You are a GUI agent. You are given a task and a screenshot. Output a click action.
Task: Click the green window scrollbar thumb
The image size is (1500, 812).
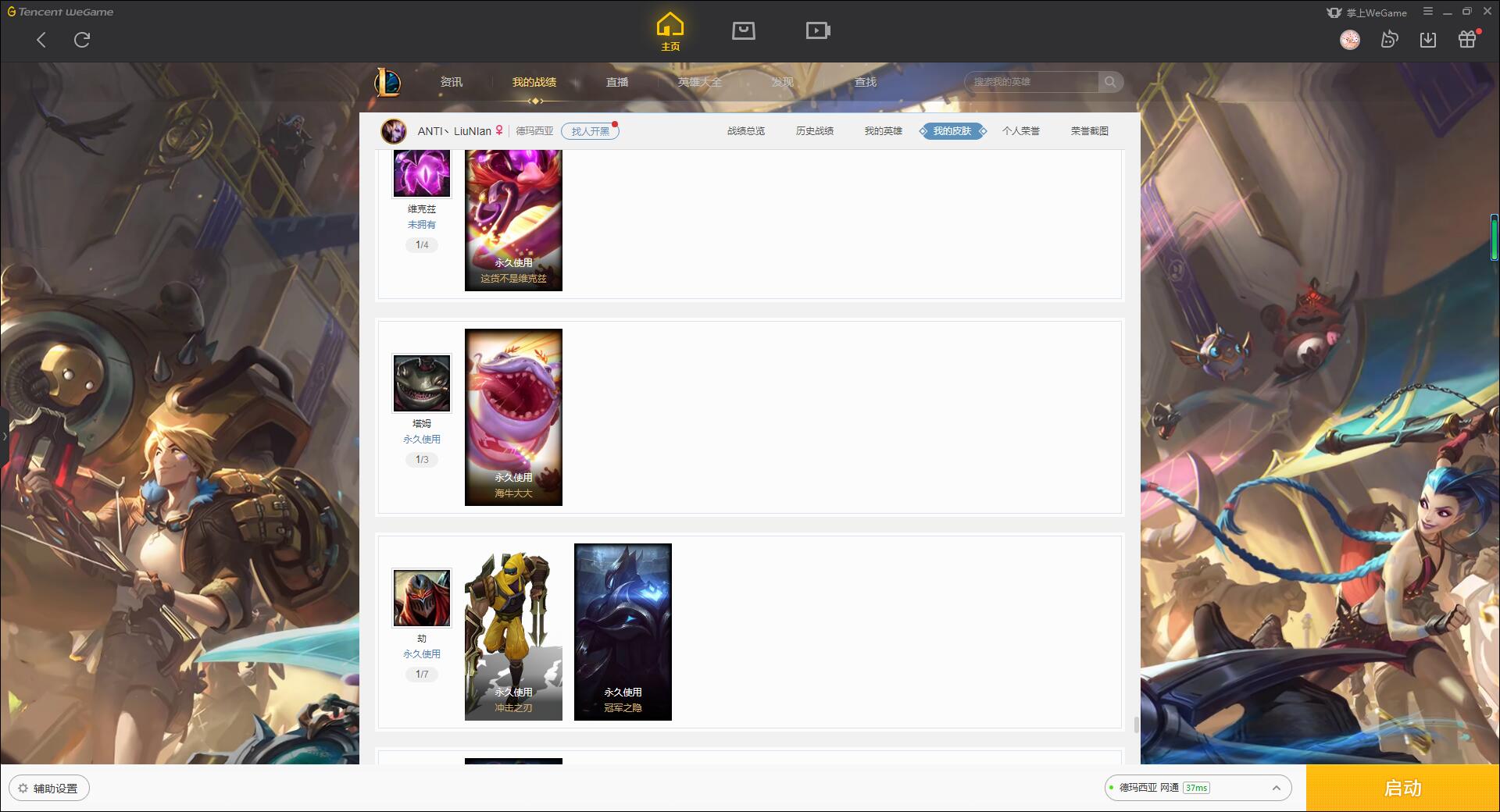click(1495, 239)
